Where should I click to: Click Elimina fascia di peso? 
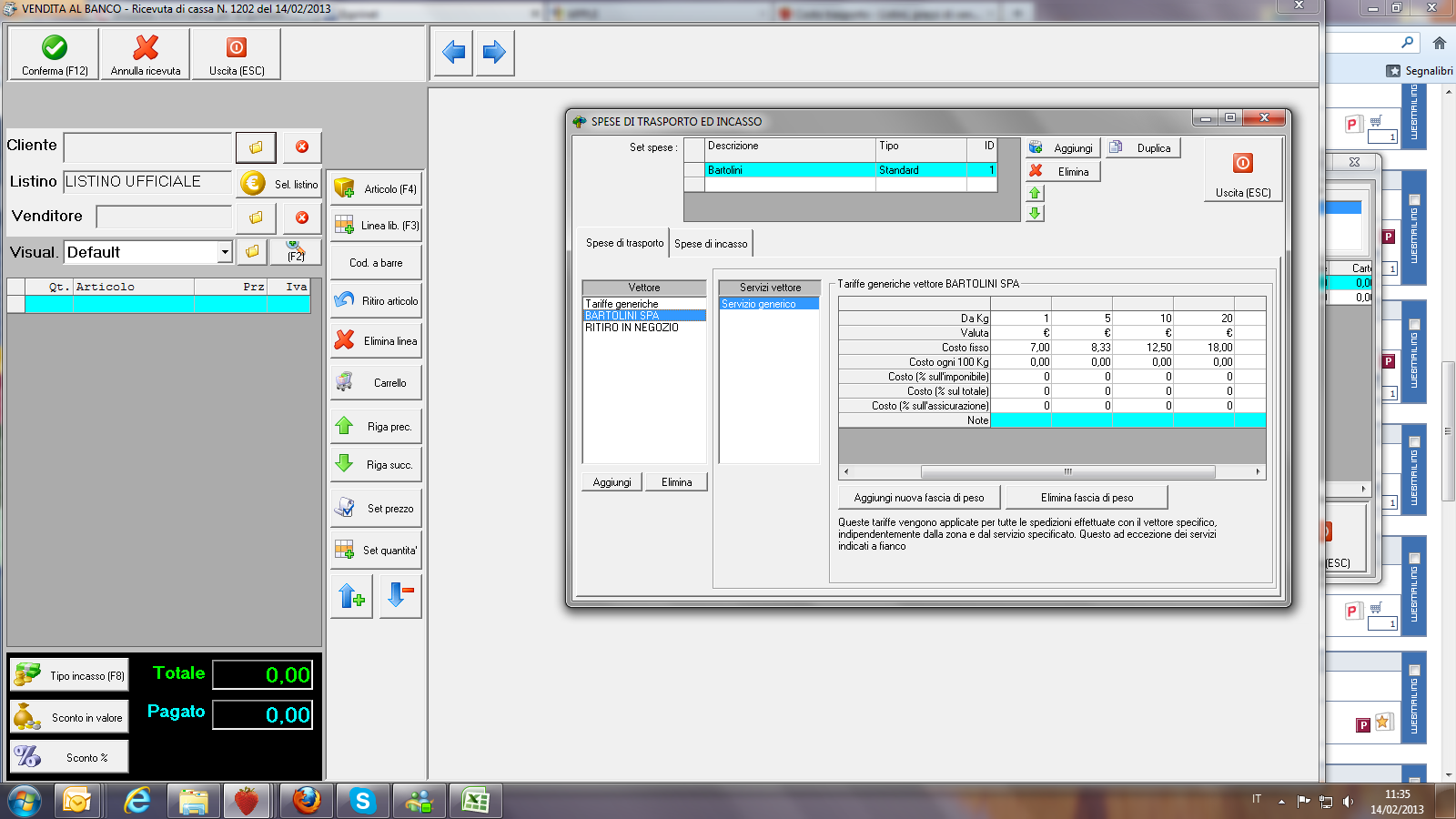(x=1087, y=498)
